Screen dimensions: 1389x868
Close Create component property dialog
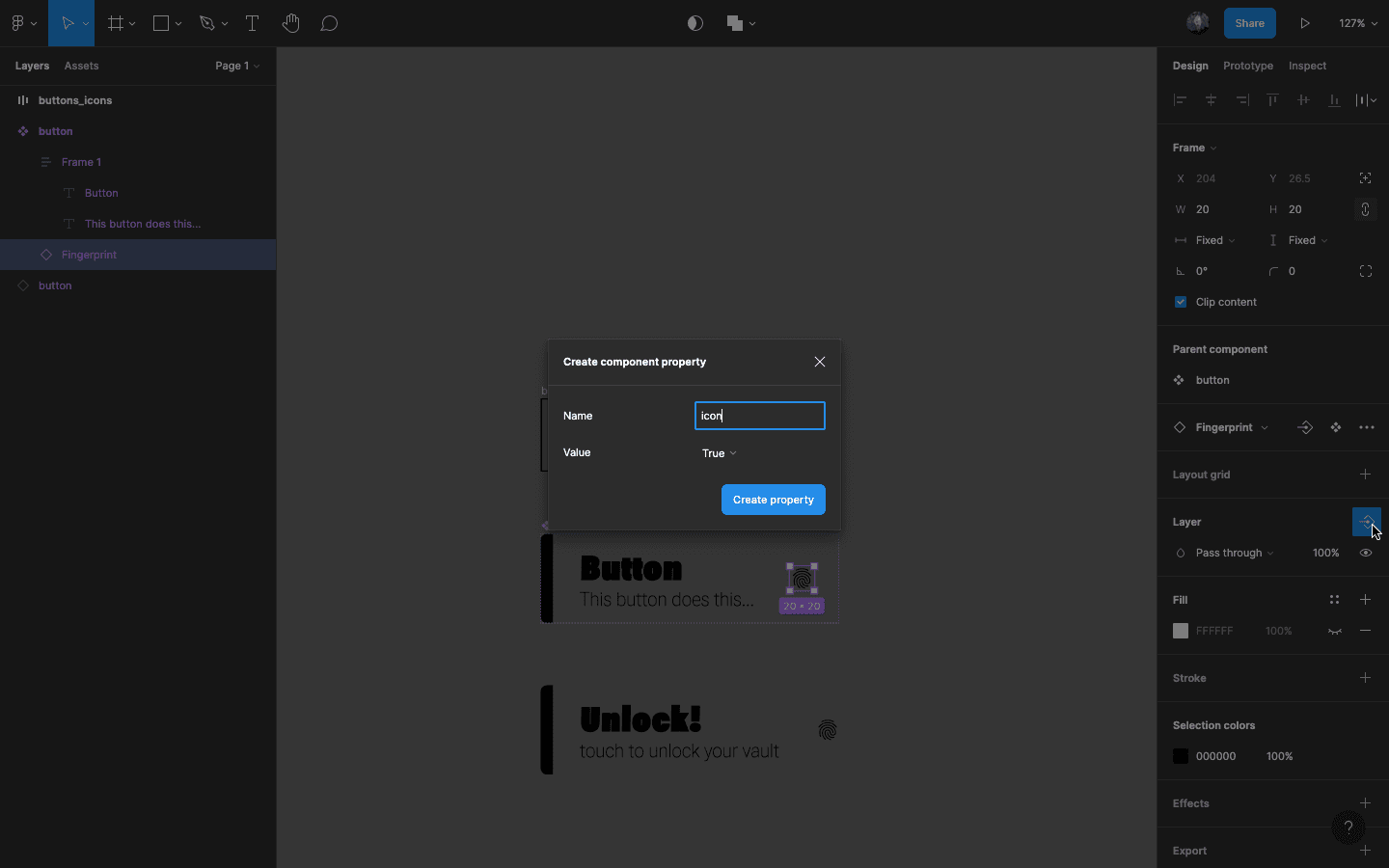point(820,362)
